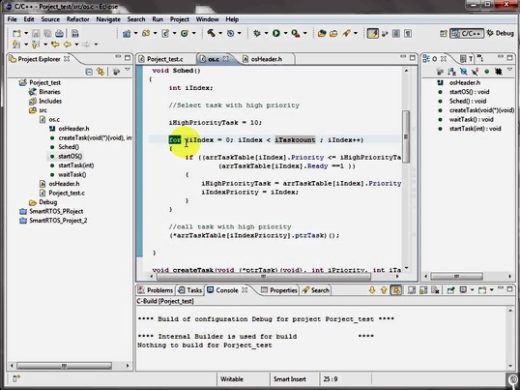Click the Print toolbar icon

59,34
